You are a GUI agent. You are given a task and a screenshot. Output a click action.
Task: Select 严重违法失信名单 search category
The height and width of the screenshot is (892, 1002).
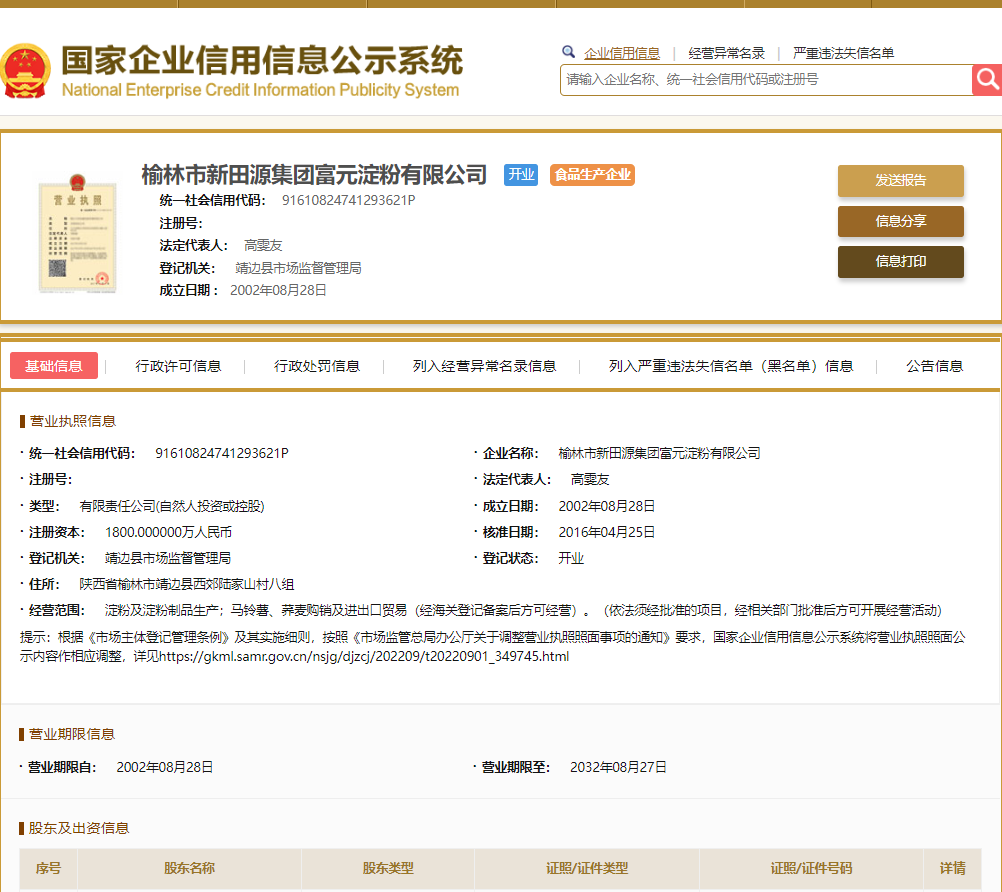tap(843, 54)
